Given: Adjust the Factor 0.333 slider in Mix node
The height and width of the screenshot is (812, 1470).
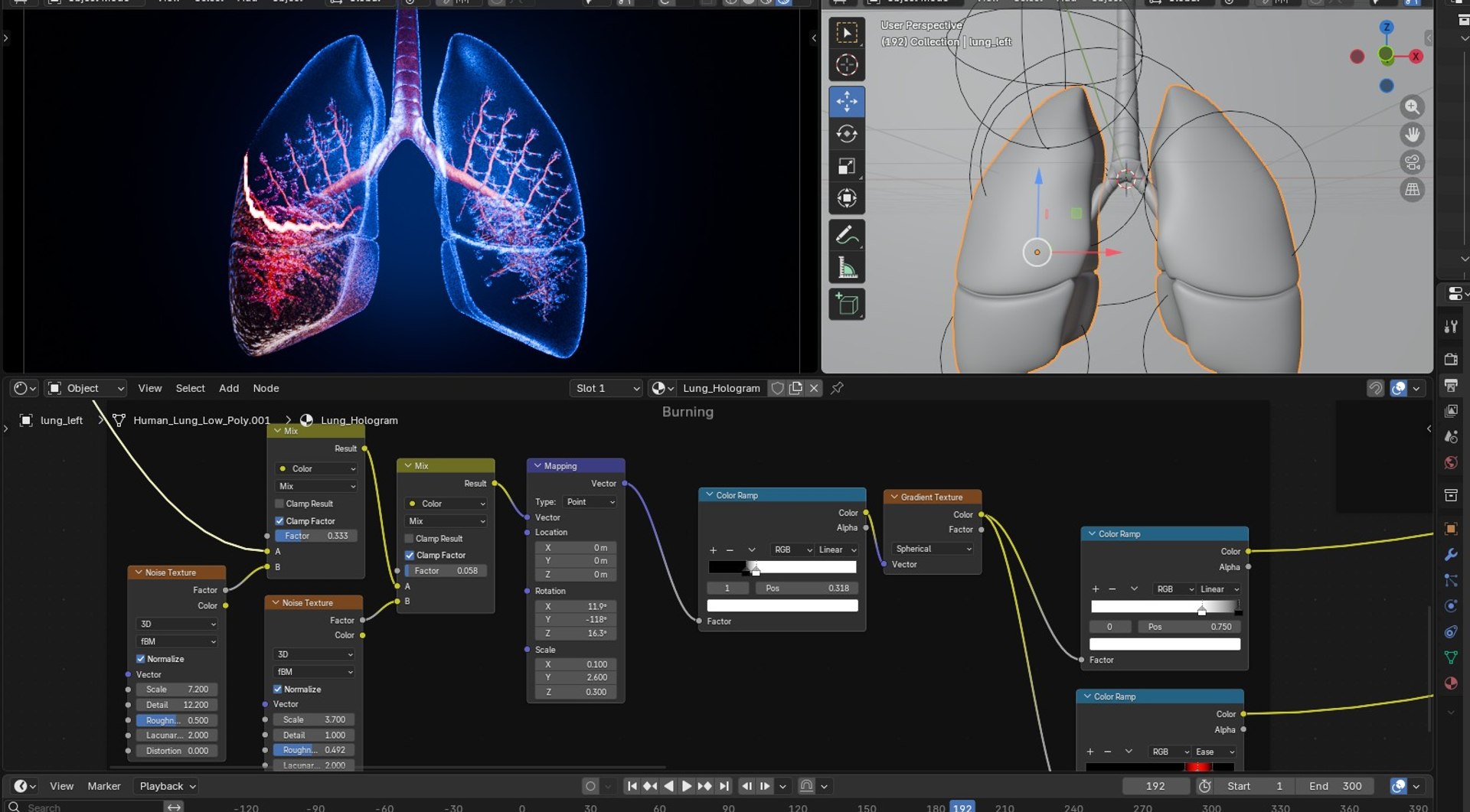Looking at the screenshot, I should 315,536.
